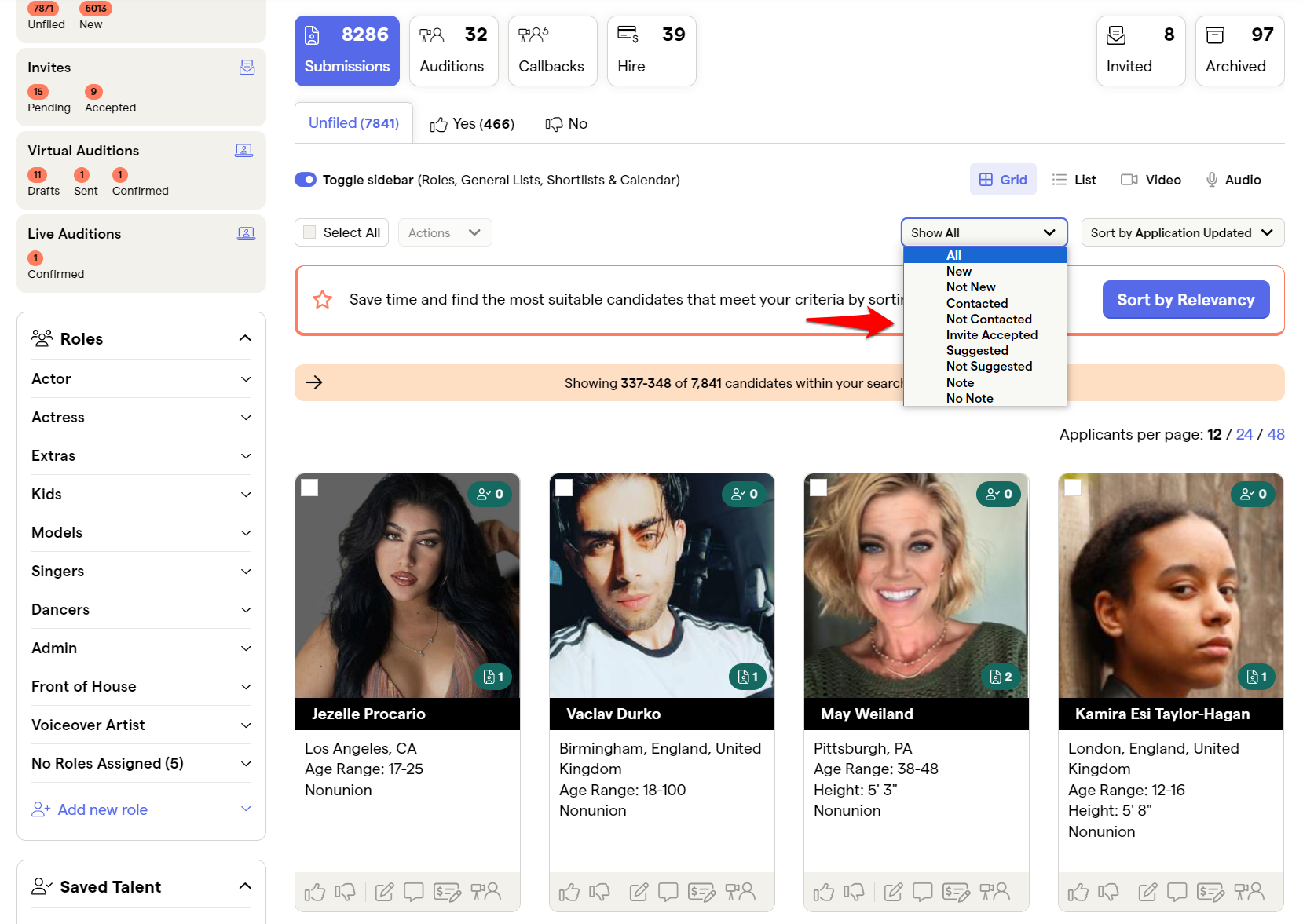Open the Invites envelope icon

tap(247, 68)
